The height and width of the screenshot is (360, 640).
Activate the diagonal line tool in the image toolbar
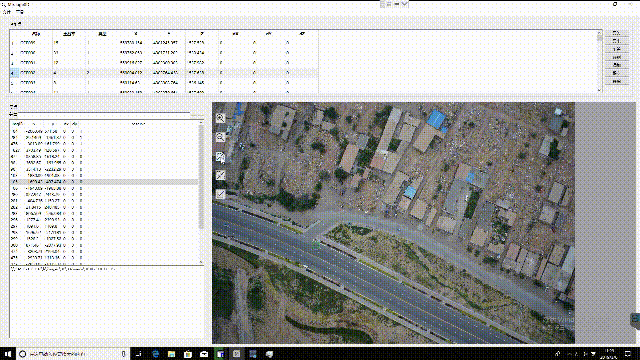[220, 176]
